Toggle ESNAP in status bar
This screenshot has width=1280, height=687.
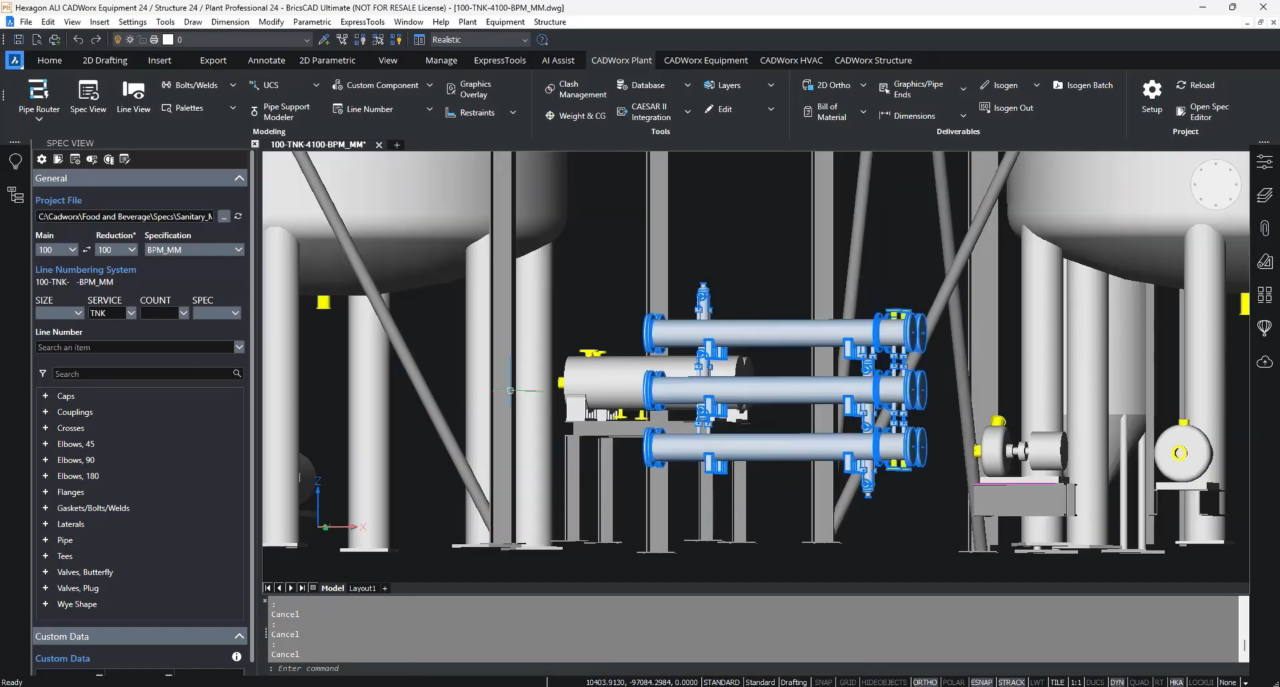981,682
